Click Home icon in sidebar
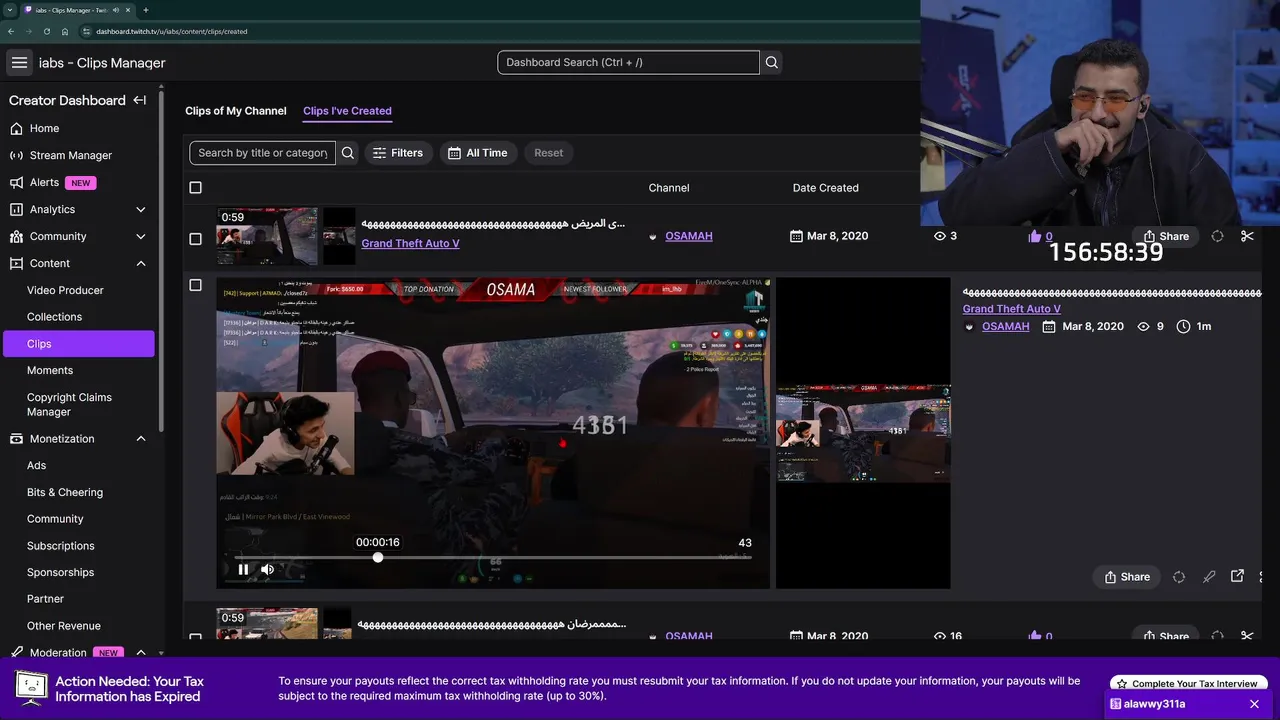Viewport: 1280px width, 720px height. 16,128
